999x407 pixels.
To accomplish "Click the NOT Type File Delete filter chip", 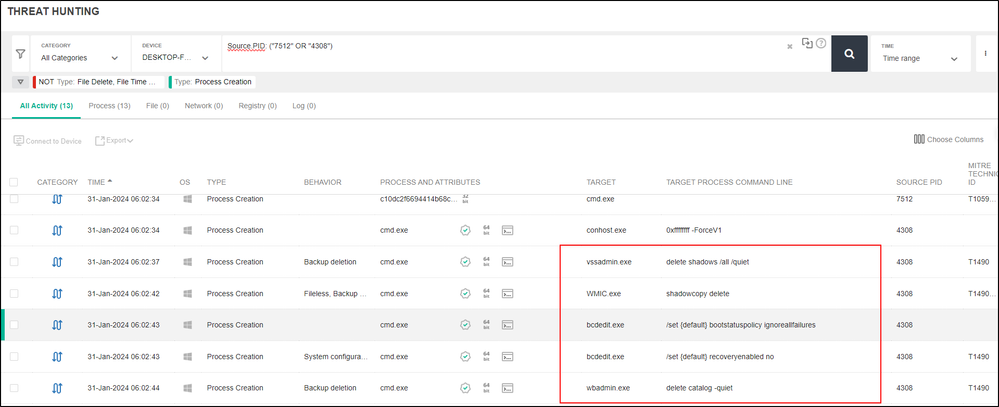I will tap(99, 82).
